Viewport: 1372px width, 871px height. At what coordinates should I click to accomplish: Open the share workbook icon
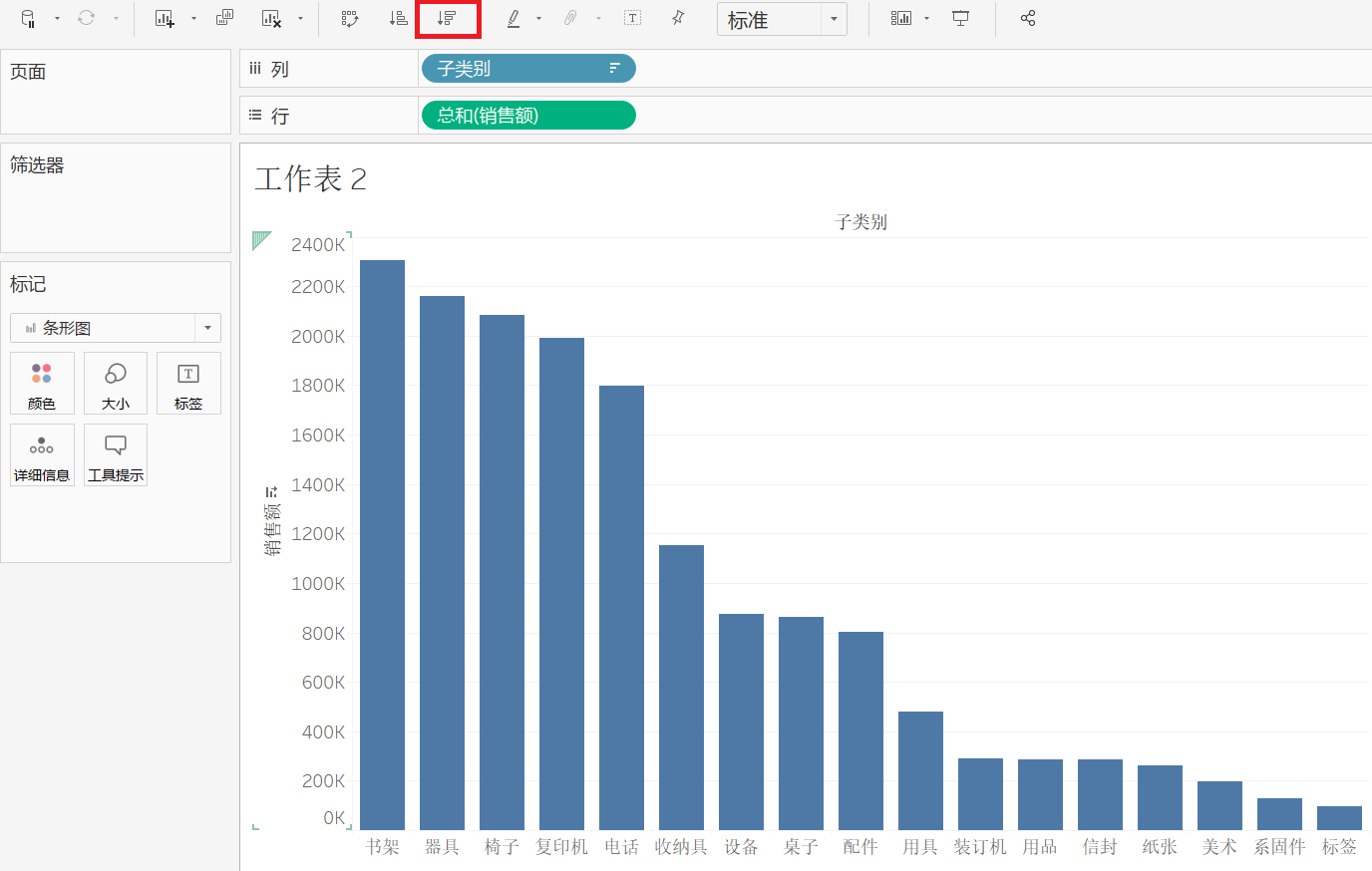pos(1028,19)
